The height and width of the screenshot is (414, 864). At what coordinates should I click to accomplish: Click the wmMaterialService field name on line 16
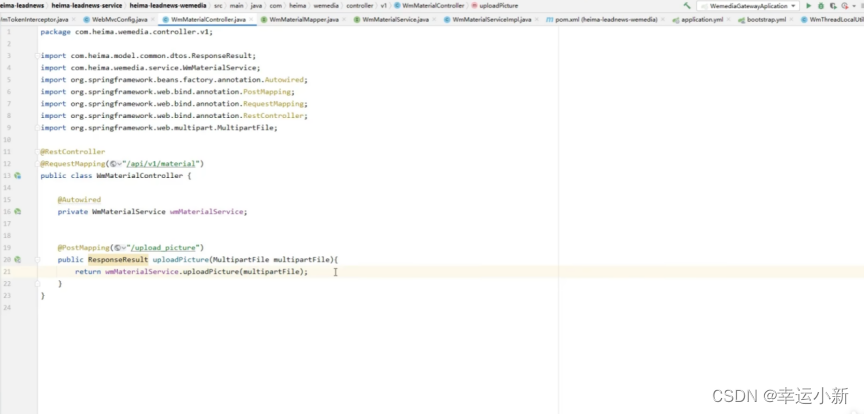[x=207, y=212]
